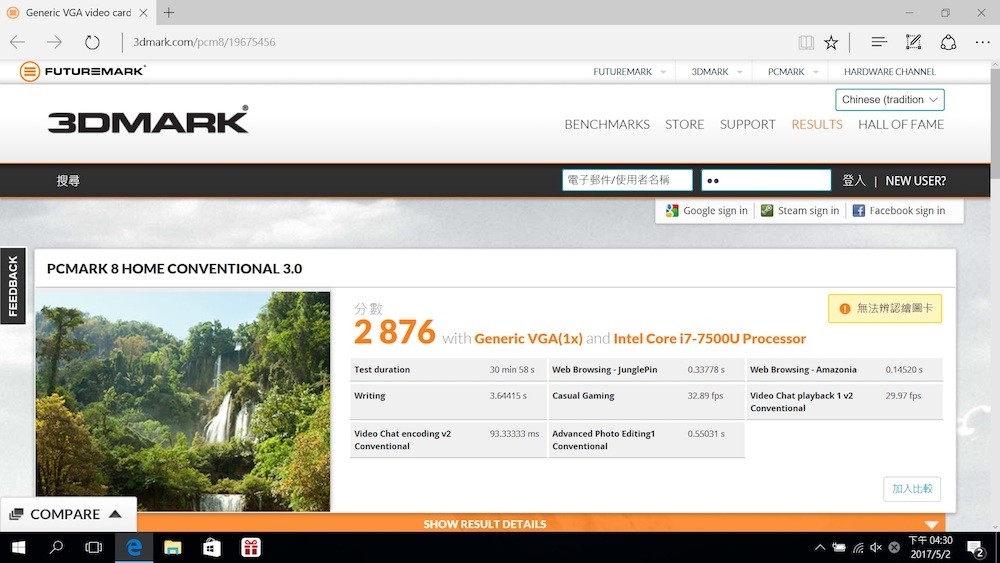Click Google sign in icon
Screen dimensions: 1000x563
672,210
